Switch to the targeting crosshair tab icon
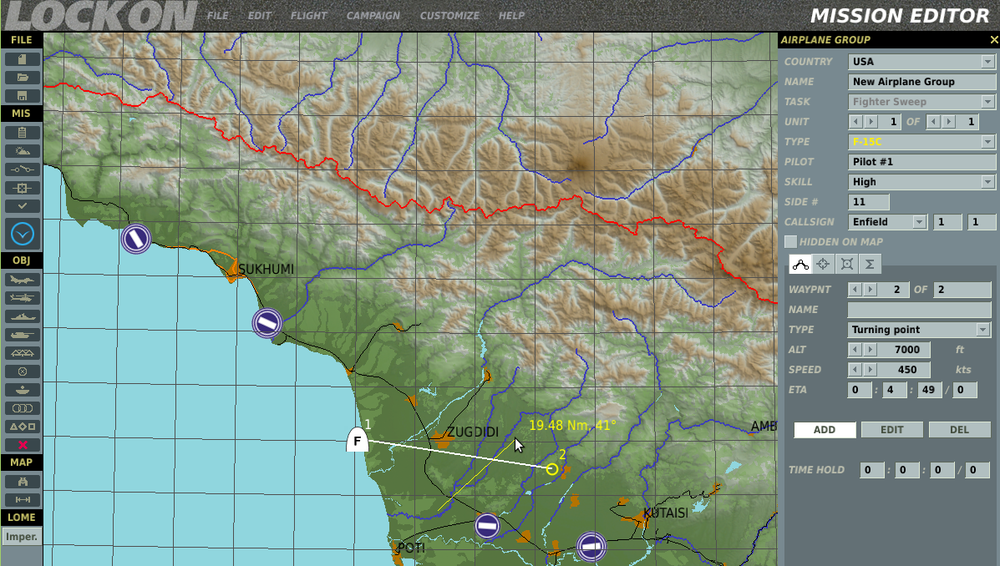 click(x=823, y=264)
